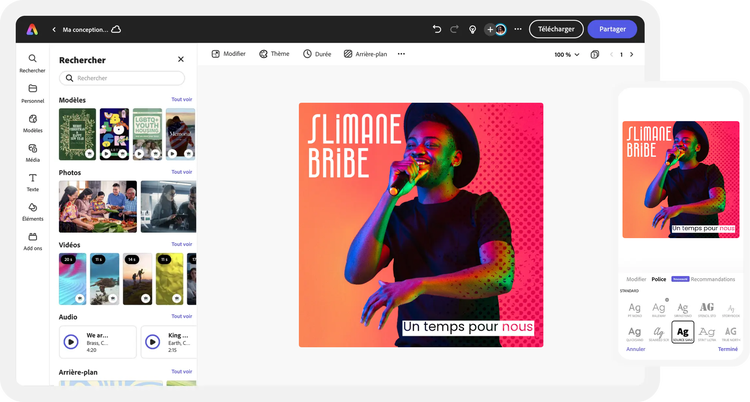This screenshot has width=750, height=402.
Task: Open the Thème options
Action: click(274, 54)
